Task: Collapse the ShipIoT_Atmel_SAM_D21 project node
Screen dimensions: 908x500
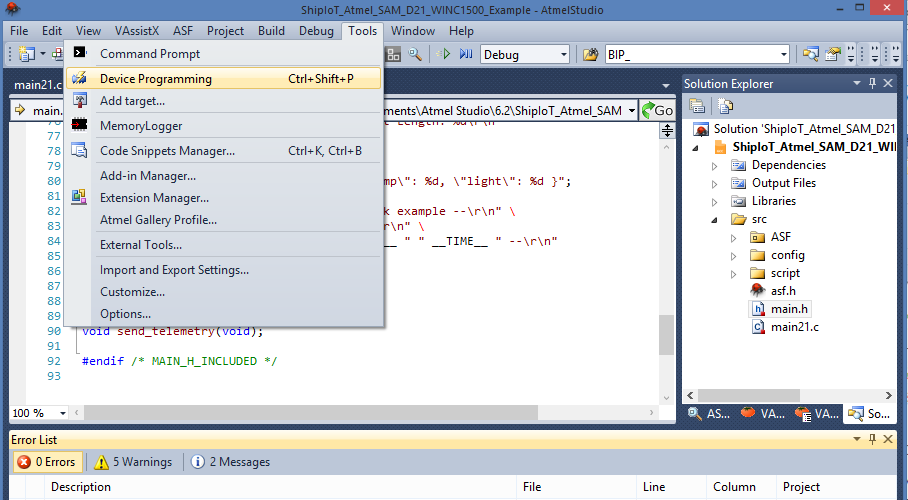Action: [695, 148]
